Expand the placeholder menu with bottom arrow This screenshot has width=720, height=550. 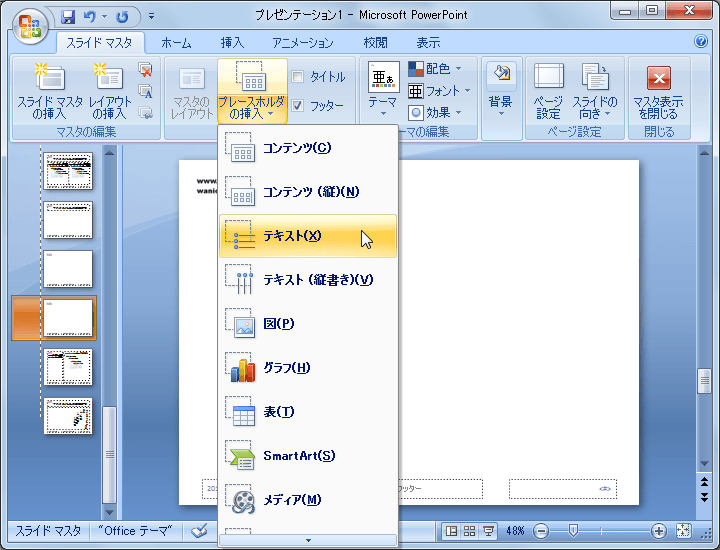pos(308,540)
